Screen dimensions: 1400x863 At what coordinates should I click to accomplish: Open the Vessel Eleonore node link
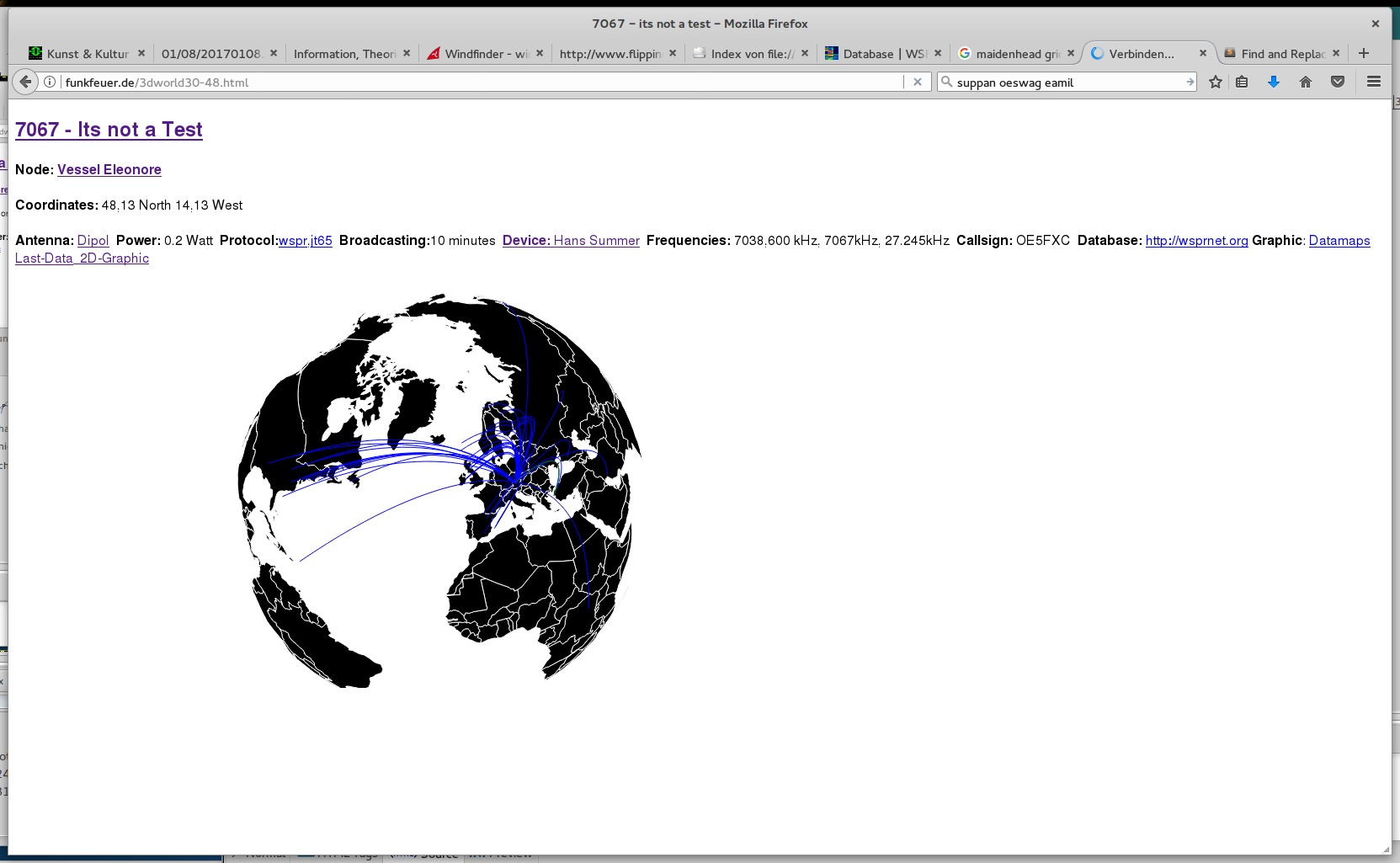[109, 169]
